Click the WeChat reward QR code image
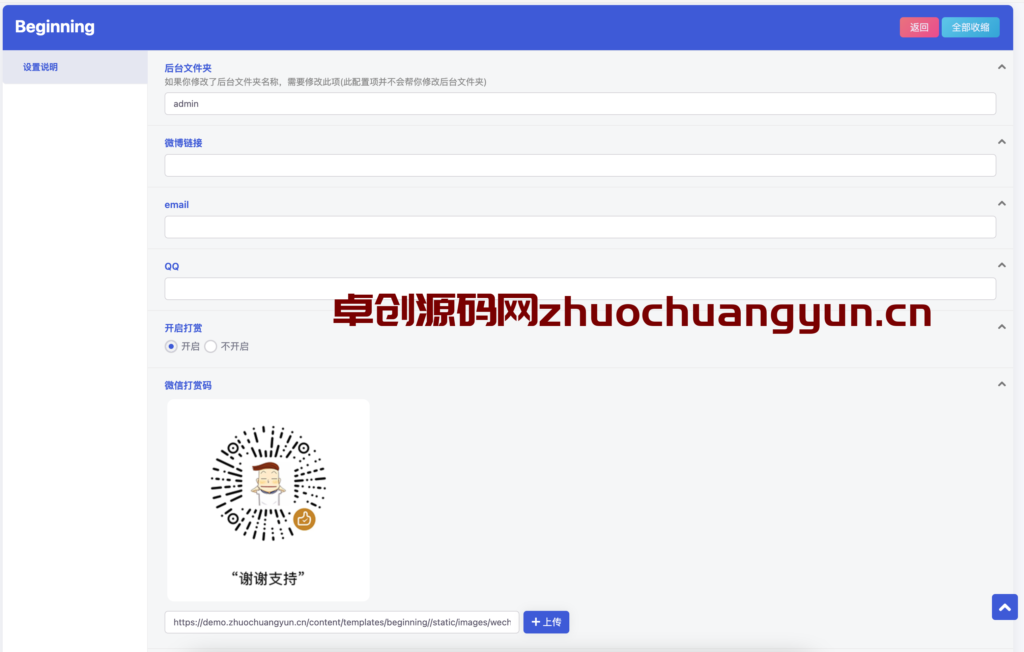This screenshot has height=652, width=1024. click(x=268, y=500)
